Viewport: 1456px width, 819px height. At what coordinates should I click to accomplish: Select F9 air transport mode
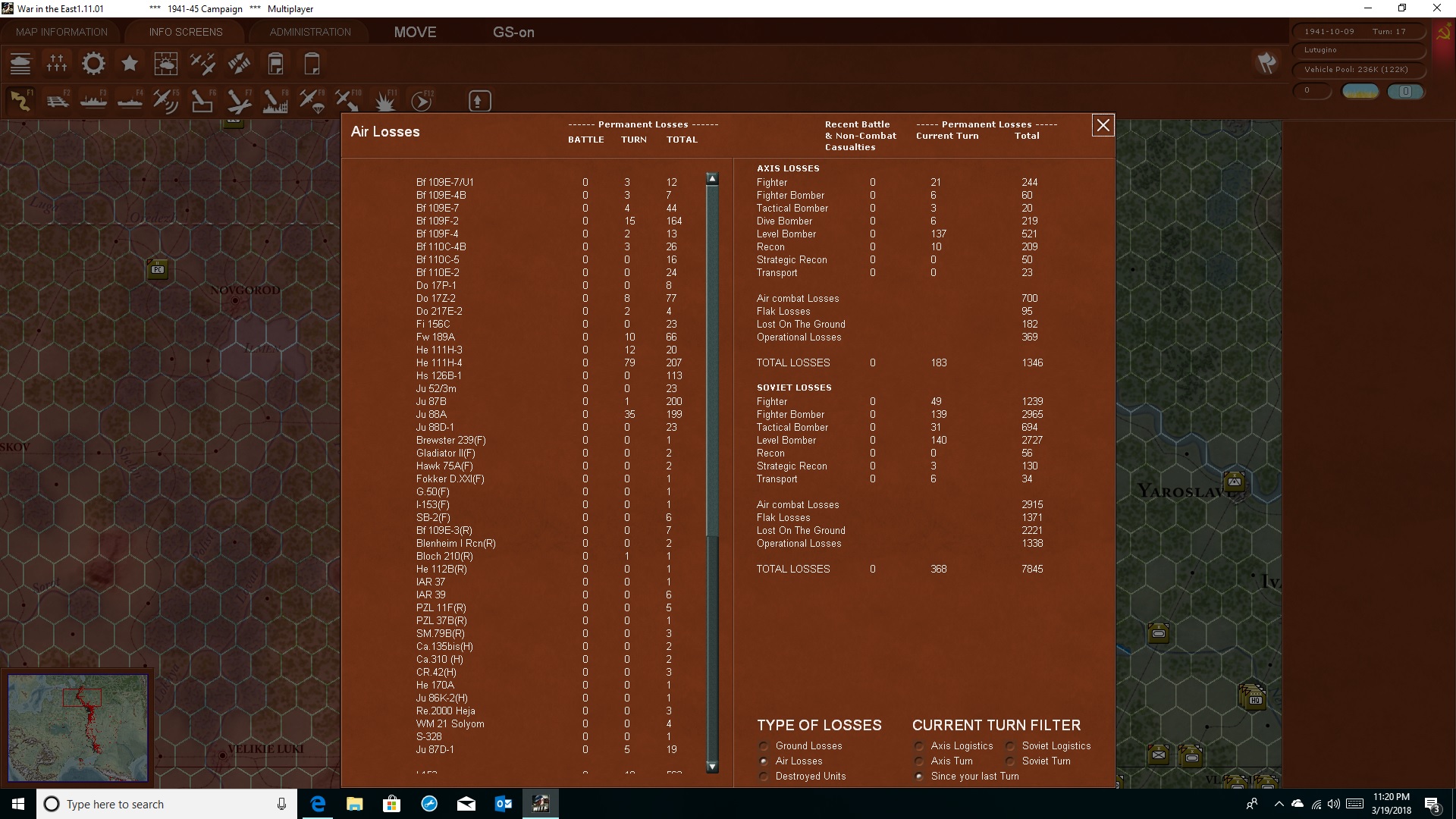tap(312, 101)
